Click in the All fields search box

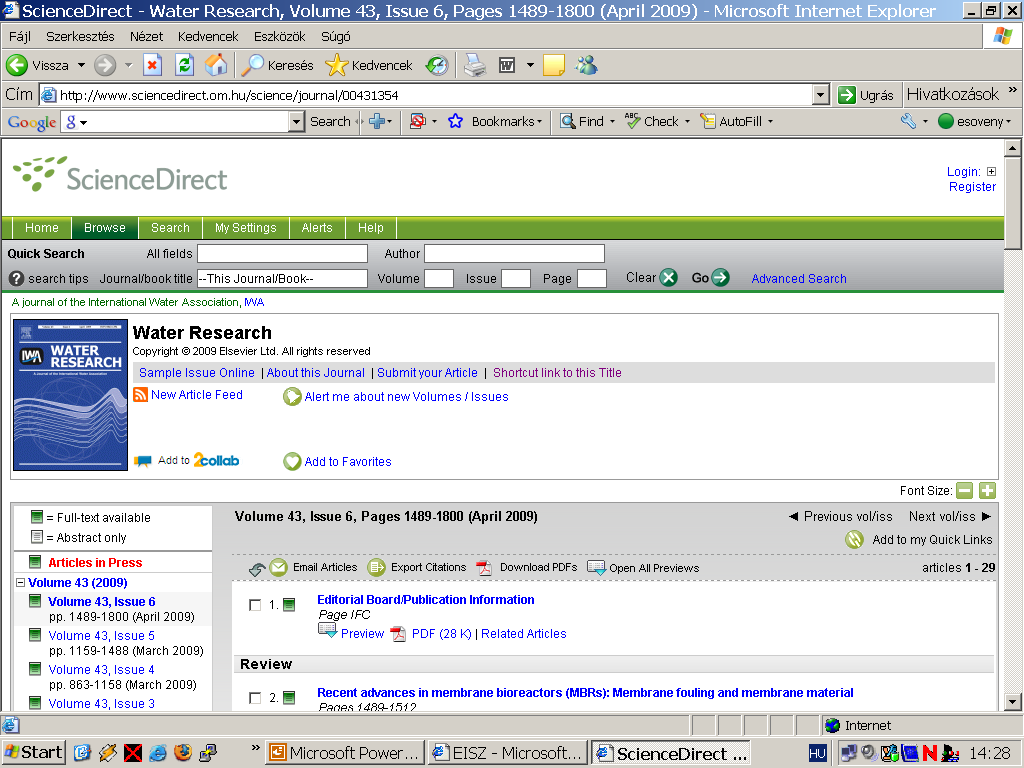tap(282, 253)
